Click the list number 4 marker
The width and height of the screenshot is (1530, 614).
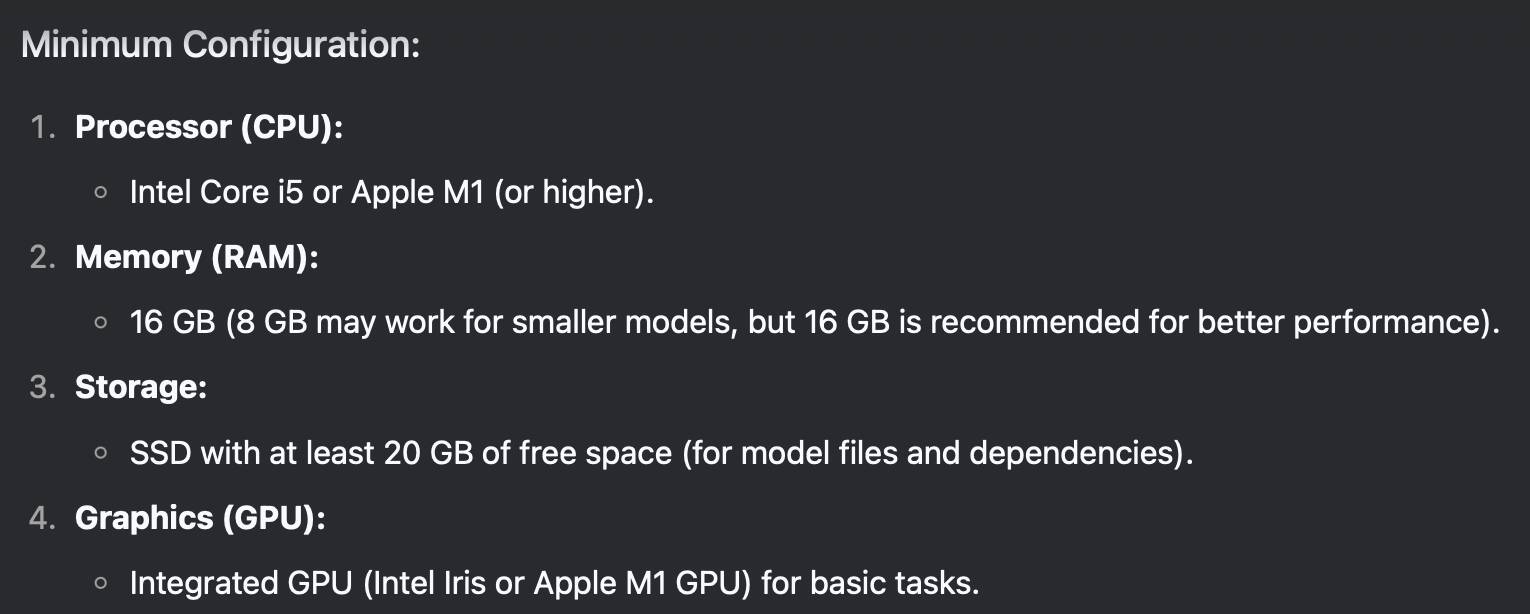coord(43,517)
